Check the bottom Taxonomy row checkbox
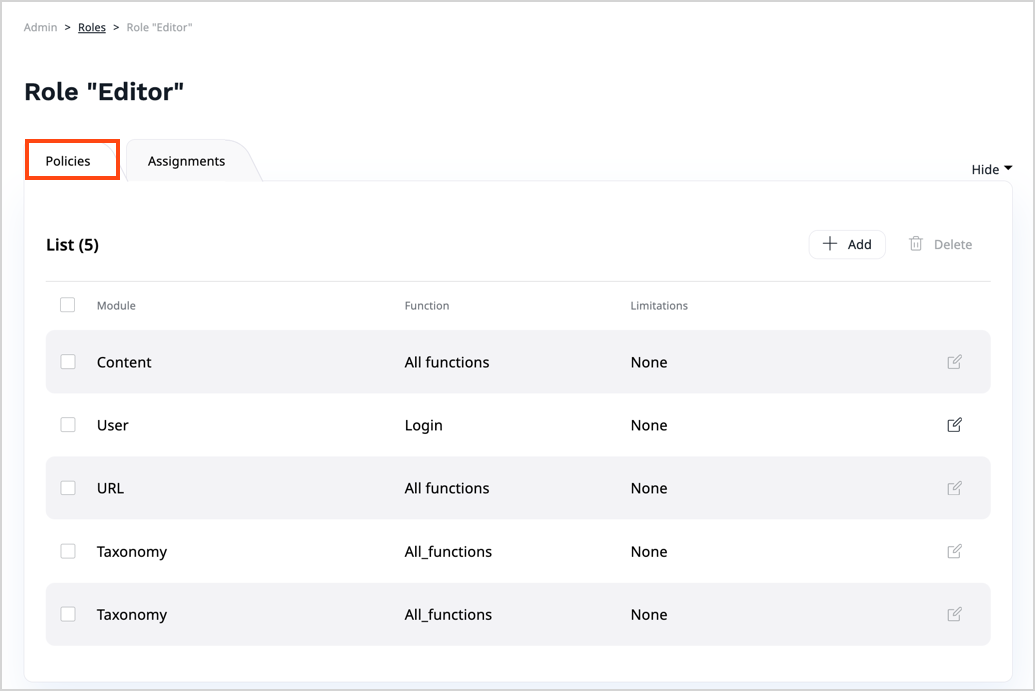 [x=68, y=614]
